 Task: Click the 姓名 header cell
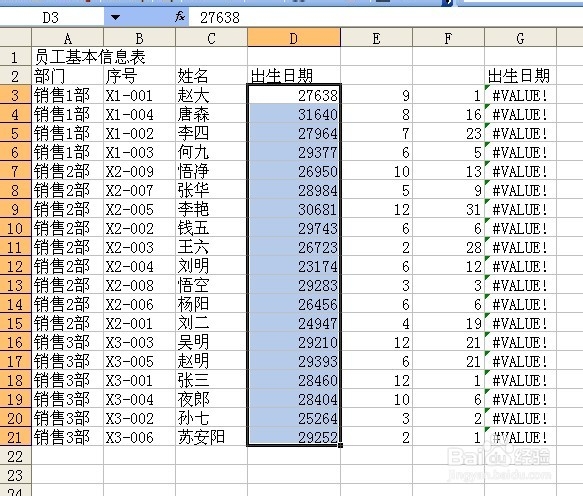(211, 76)
